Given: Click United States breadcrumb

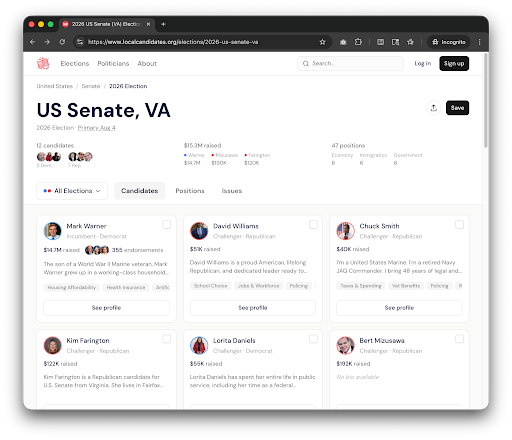Looking at the screenshot, I should click(55, 86).
